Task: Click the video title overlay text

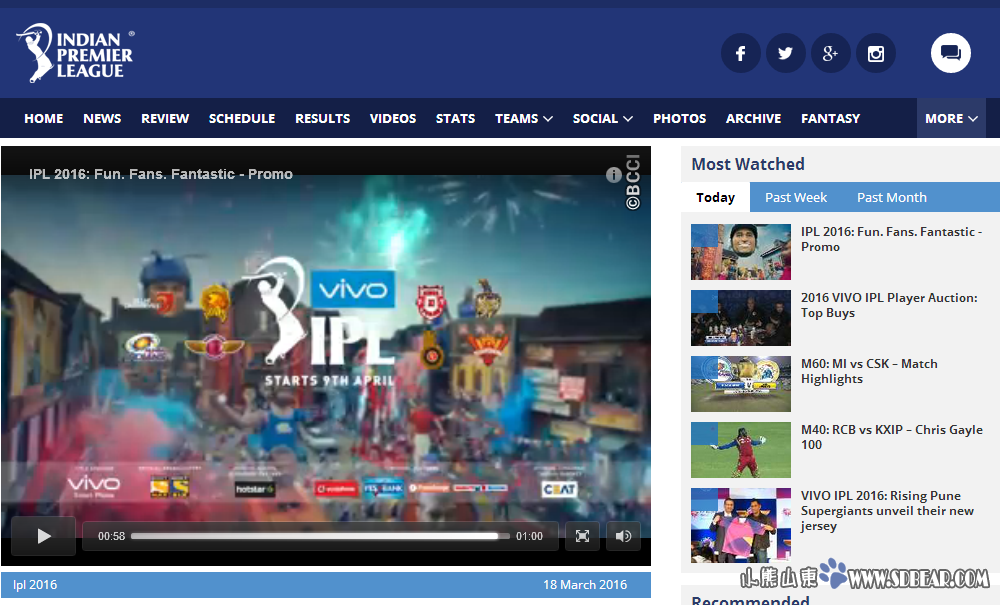Action: click(x=161, y=174)
